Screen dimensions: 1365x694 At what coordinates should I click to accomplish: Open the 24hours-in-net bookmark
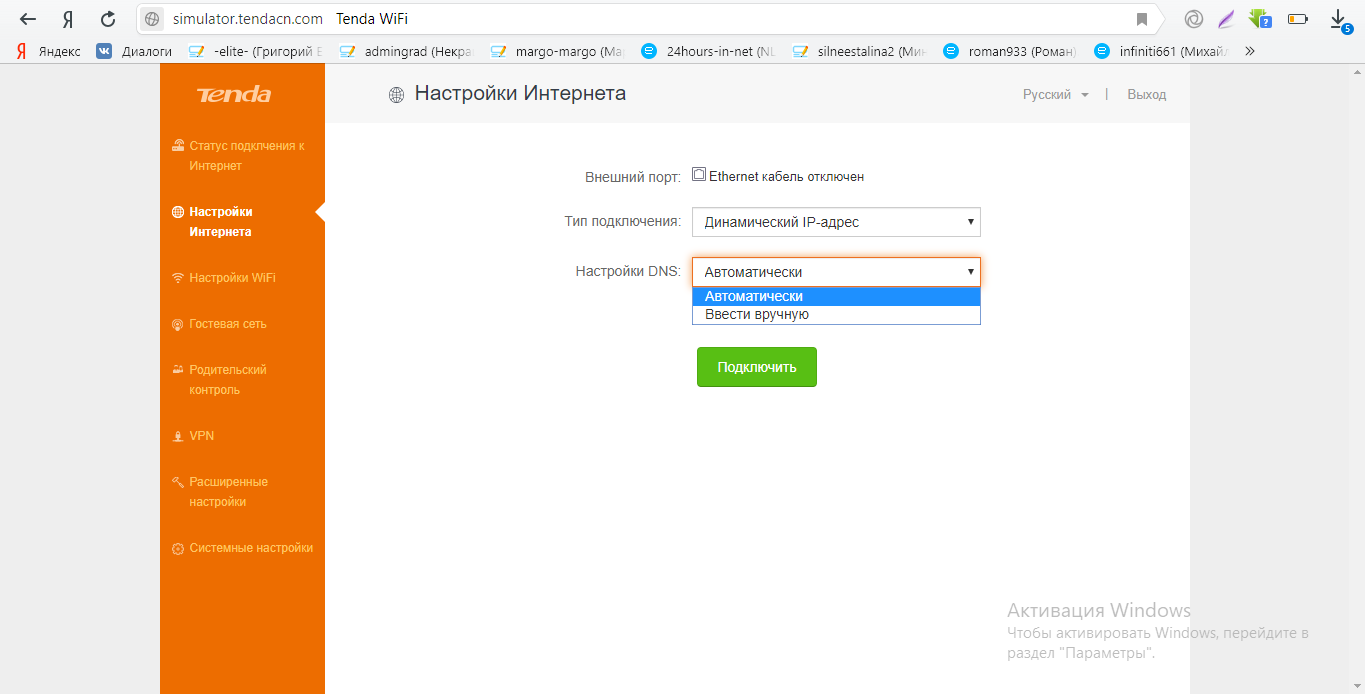point(708,51)
